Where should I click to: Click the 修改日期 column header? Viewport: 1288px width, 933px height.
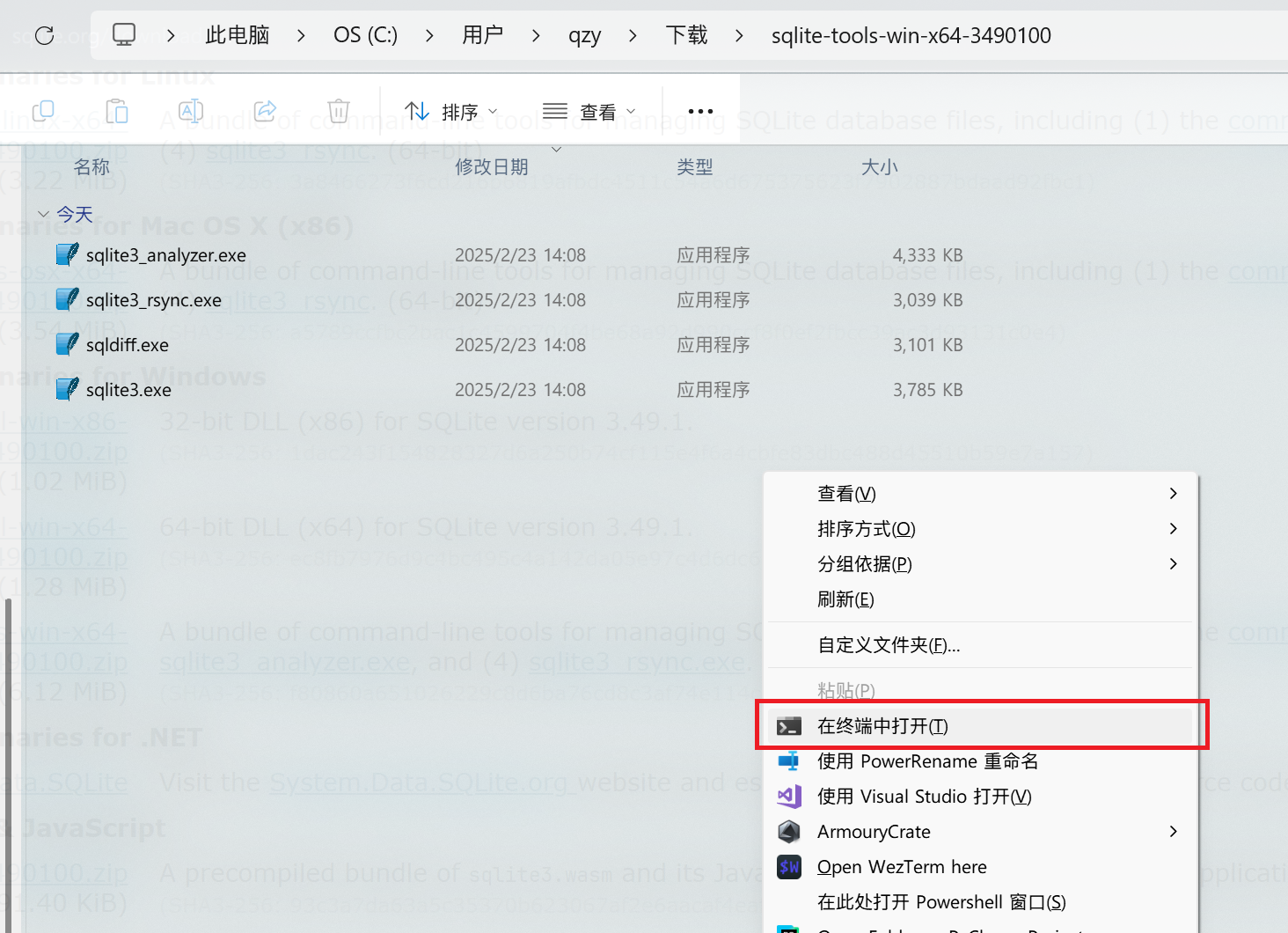[x=491, y=167]
